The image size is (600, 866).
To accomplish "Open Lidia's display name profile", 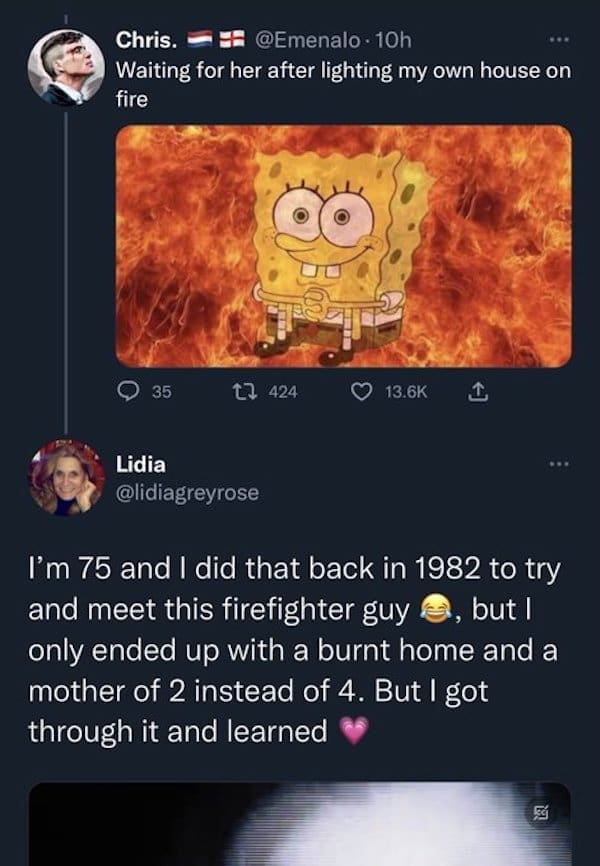I will pos(141,464).
